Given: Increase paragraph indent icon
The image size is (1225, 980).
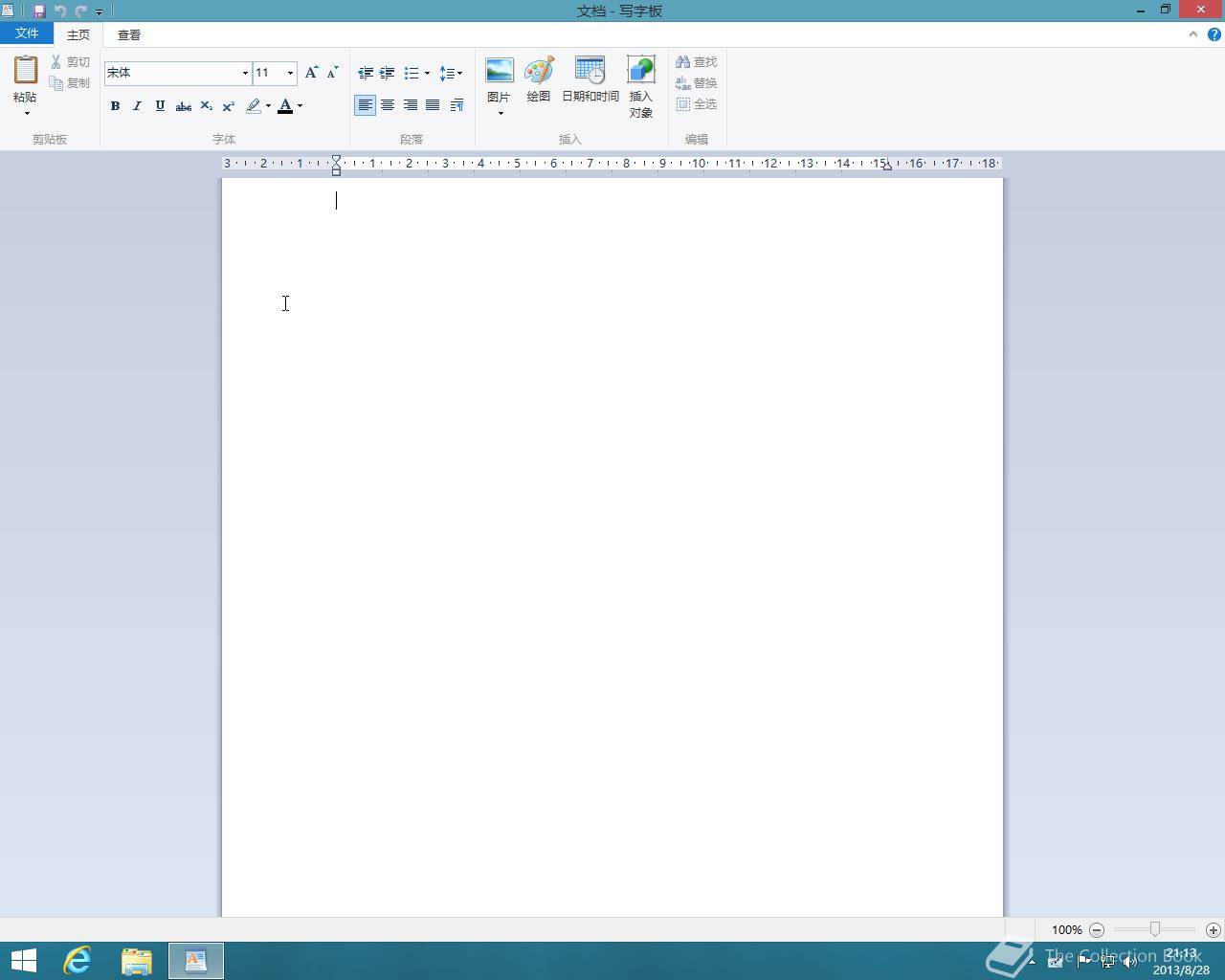Looking at the screenshot, I should point(387,73).
